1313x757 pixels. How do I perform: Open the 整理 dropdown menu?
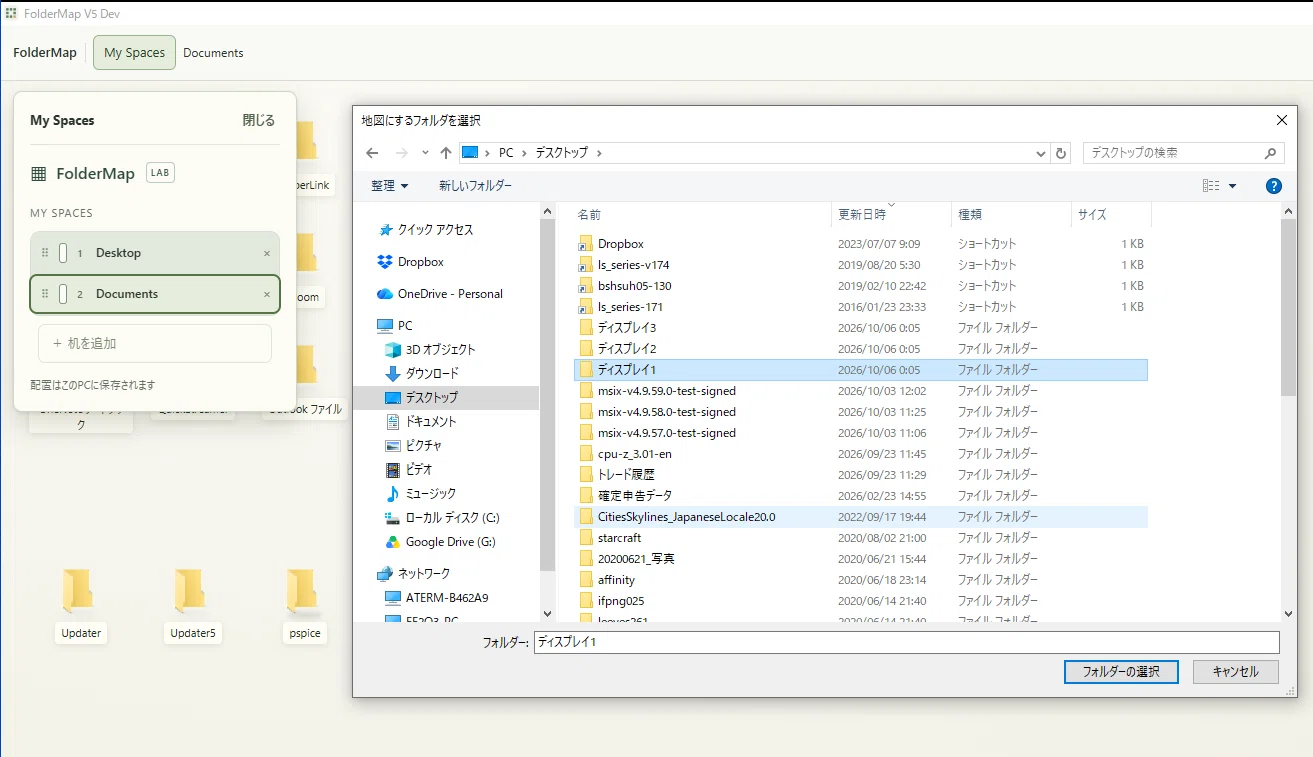pyautogui.click(x=389, y=186)
